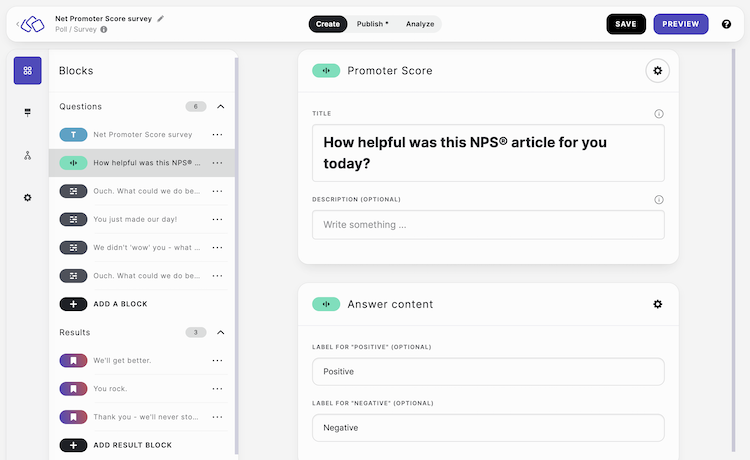
Task: Open the help question mark icon
Action: tap(726, 24)
